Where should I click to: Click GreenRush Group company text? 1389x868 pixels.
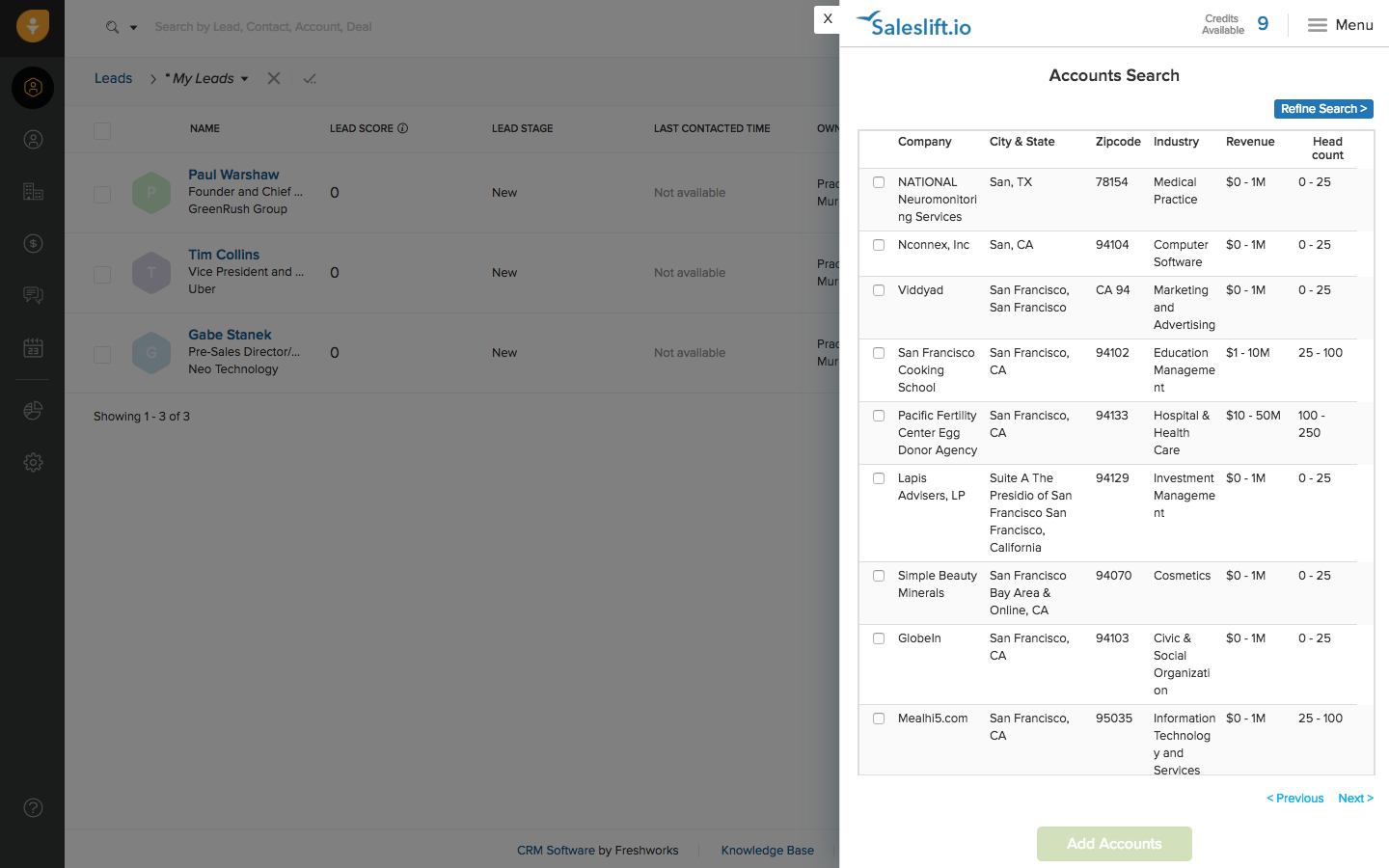point(237,209)
